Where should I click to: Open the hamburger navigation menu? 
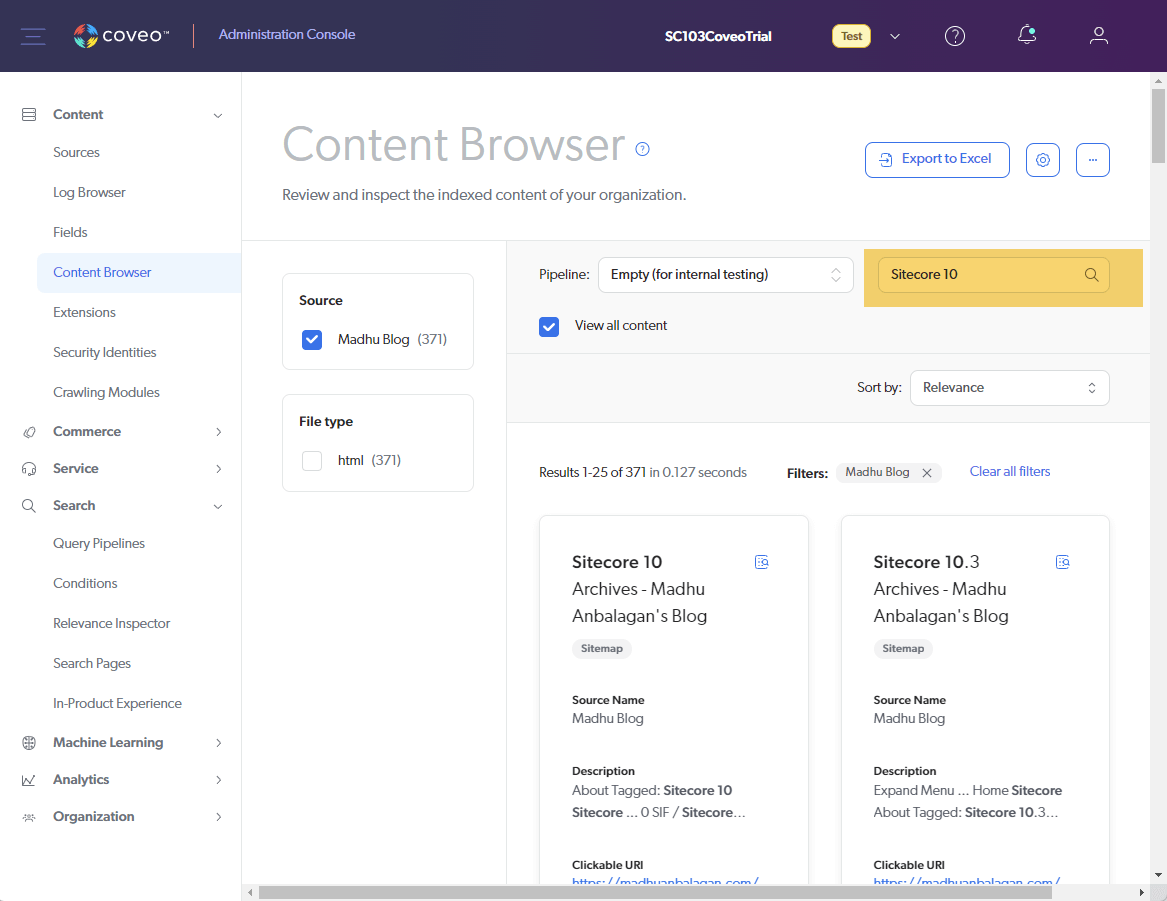[x=33, y=36]
